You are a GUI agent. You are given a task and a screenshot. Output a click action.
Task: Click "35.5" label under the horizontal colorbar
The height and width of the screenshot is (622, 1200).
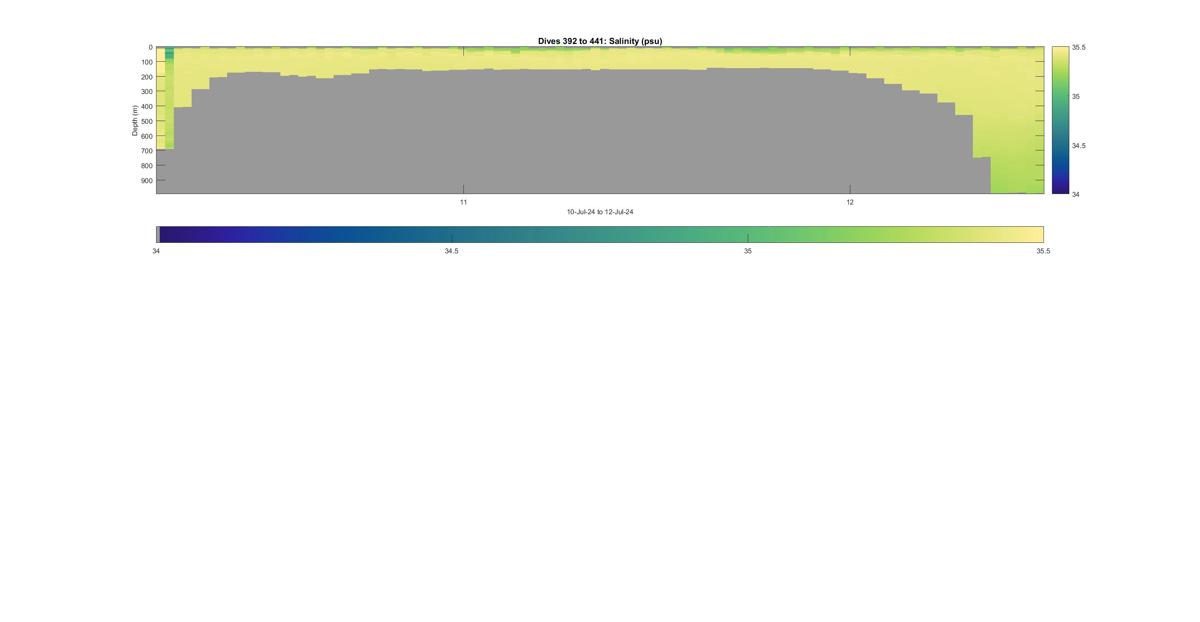point(1043,251)
